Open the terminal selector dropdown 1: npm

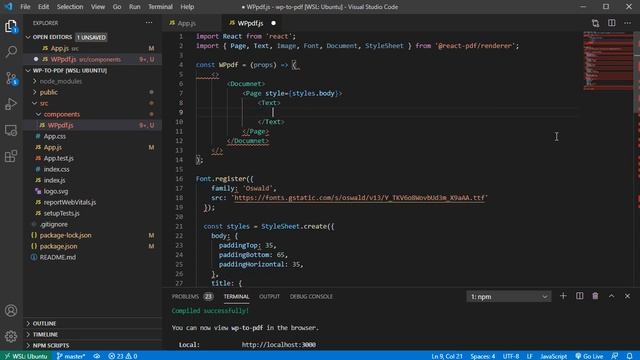(x=509, y=296)
